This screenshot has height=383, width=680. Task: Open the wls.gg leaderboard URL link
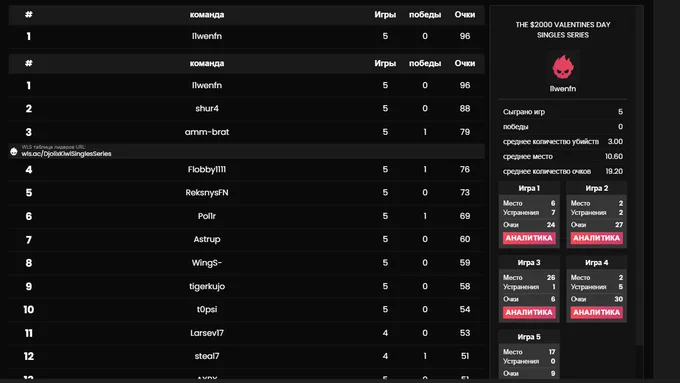coord(66,154)
